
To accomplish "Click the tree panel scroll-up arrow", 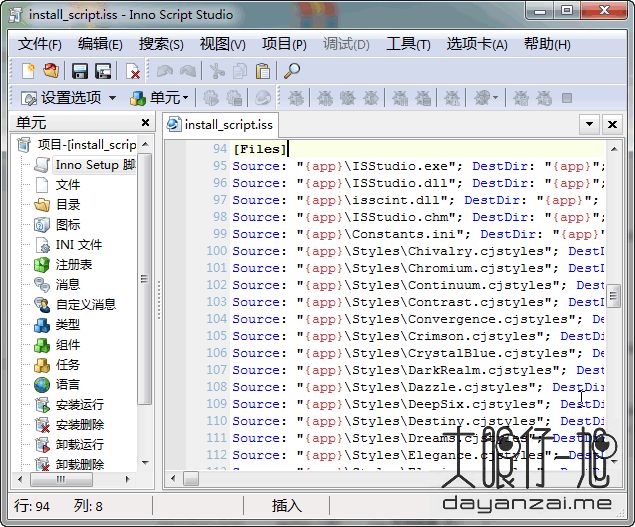I will pyautogui.click(x=145, y=145).
